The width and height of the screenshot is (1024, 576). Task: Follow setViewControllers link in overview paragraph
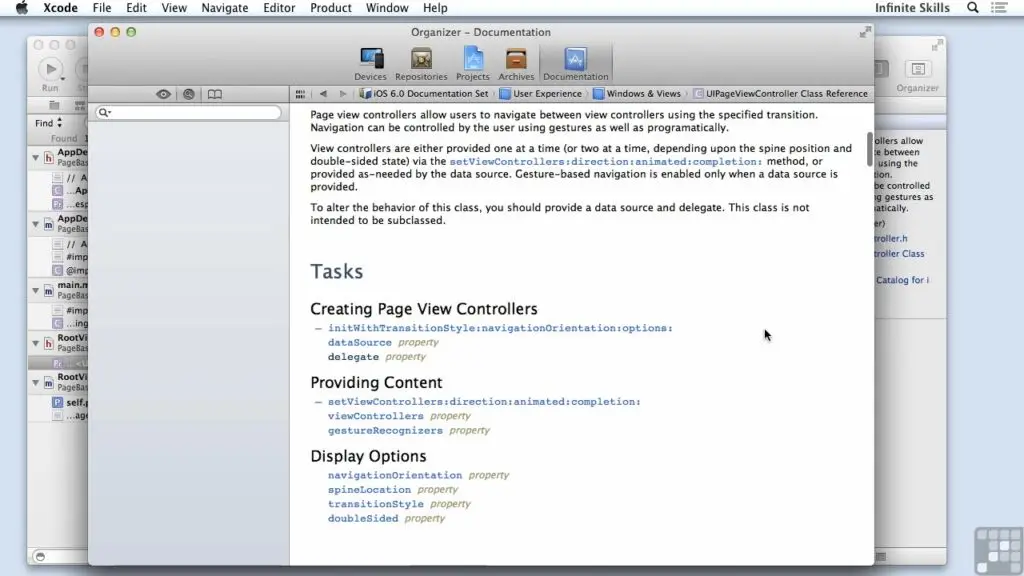pos(605,161)
